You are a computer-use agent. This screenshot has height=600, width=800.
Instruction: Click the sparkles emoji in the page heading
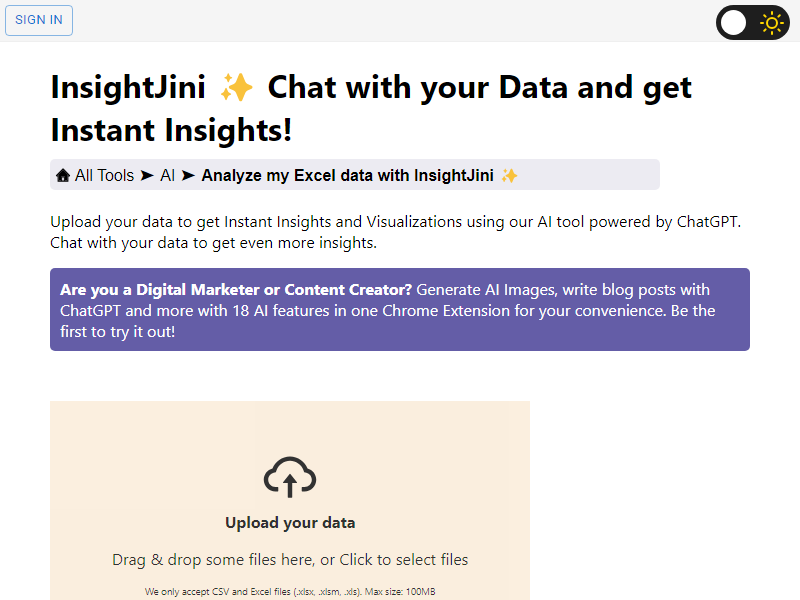237,87
